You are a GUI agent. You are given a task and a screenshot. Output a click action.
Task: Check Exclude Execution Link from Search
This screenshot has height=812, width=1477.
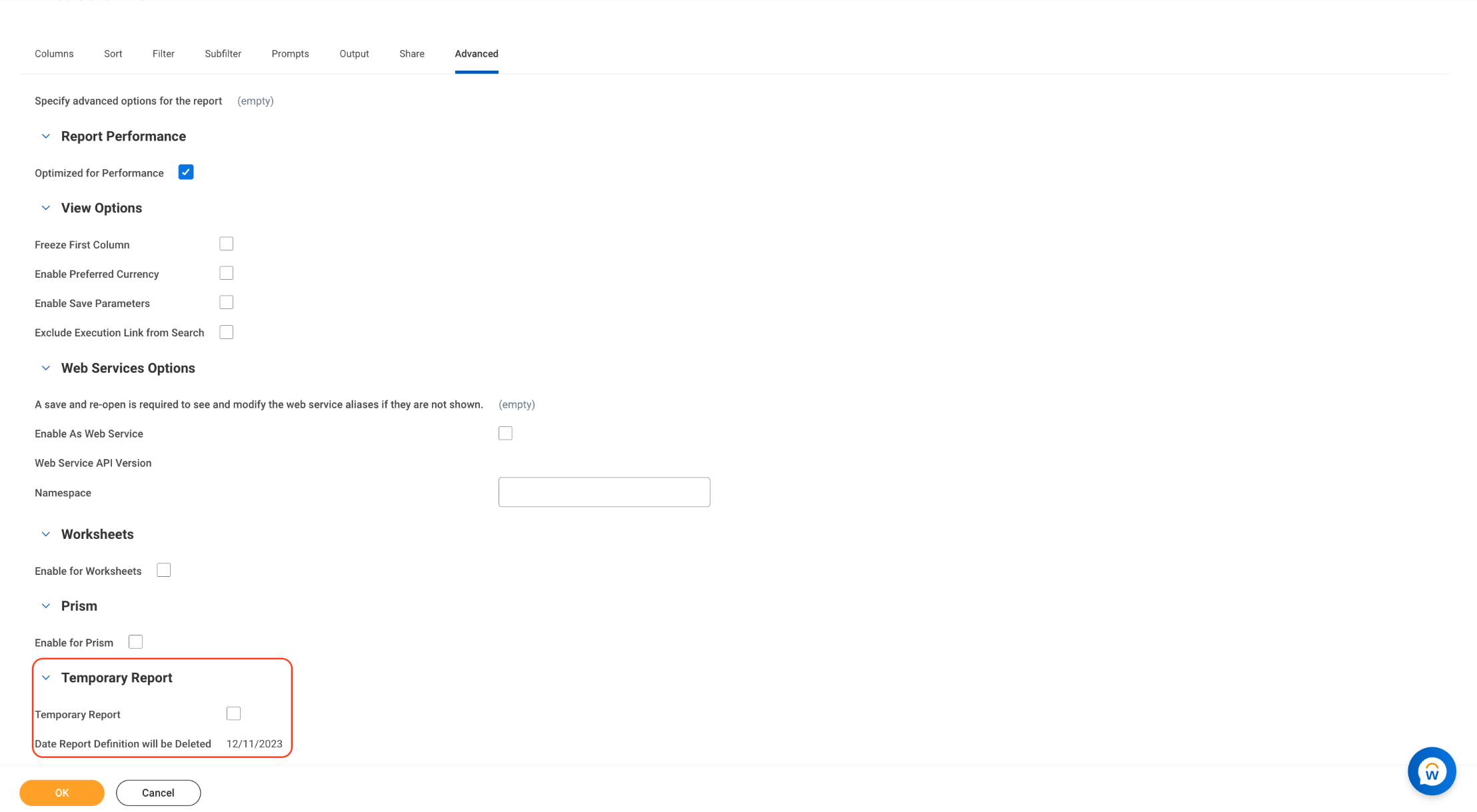(x=227, y=332)
